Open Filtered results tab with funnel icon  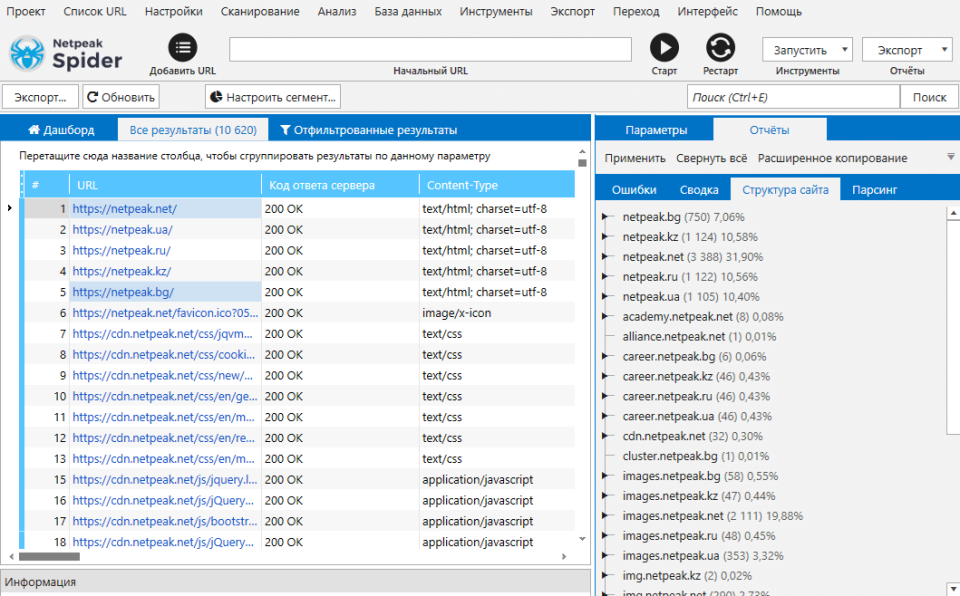point(368,130)
